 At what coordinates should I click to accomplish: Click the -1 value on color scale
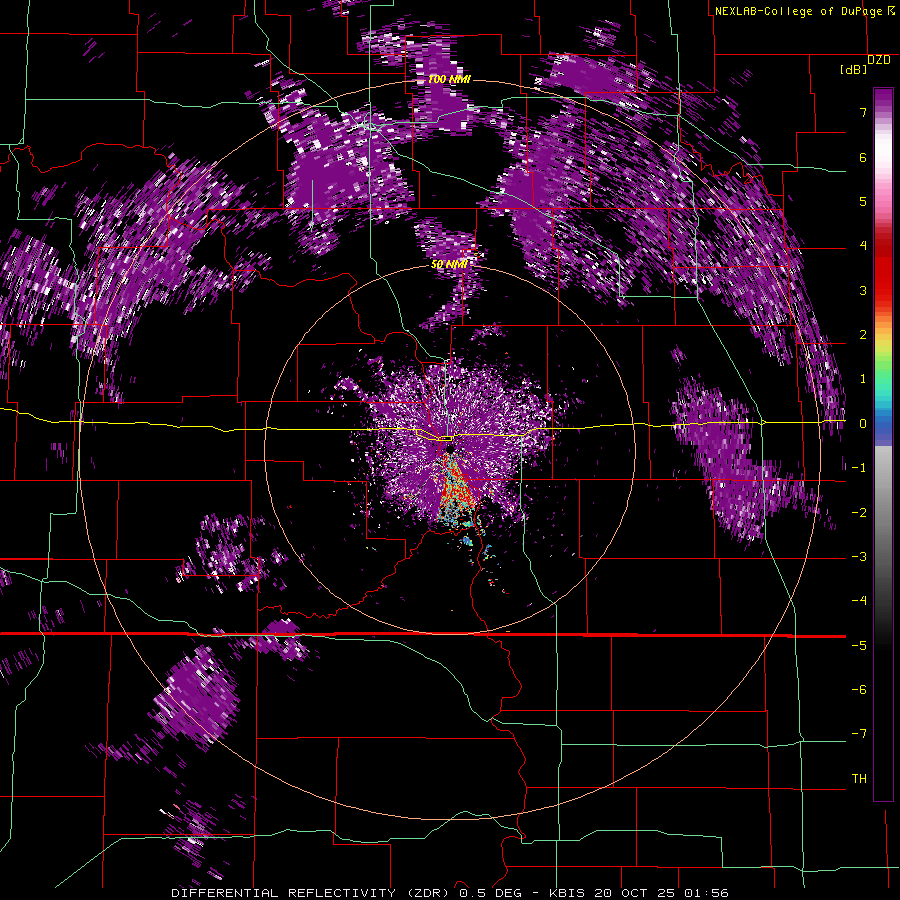pos(859,468)
